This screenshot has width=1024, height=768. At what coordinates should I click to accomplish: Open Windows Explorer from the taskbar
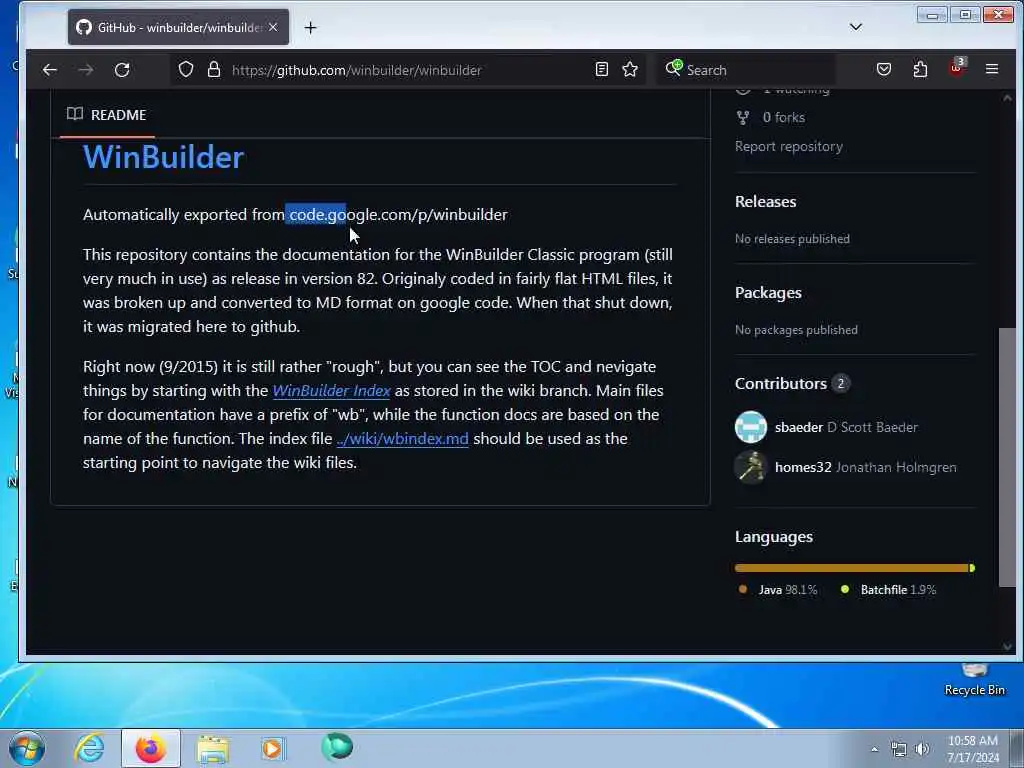(x=212, y=748)
